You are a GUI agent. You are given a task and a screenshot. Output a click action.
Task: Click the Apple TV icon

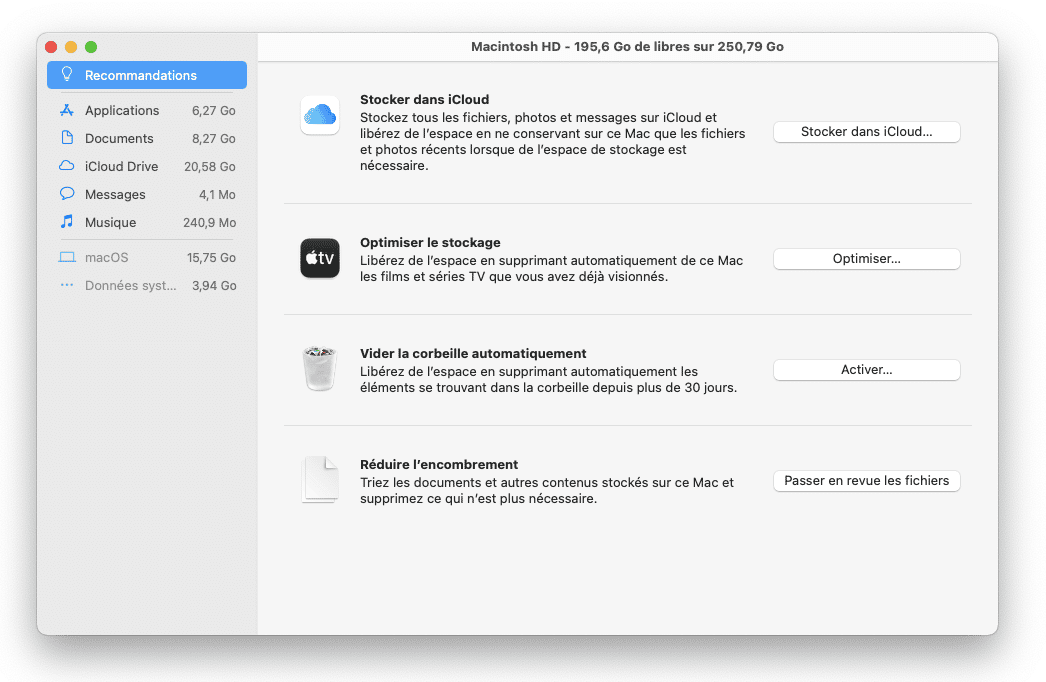[320, 258]
